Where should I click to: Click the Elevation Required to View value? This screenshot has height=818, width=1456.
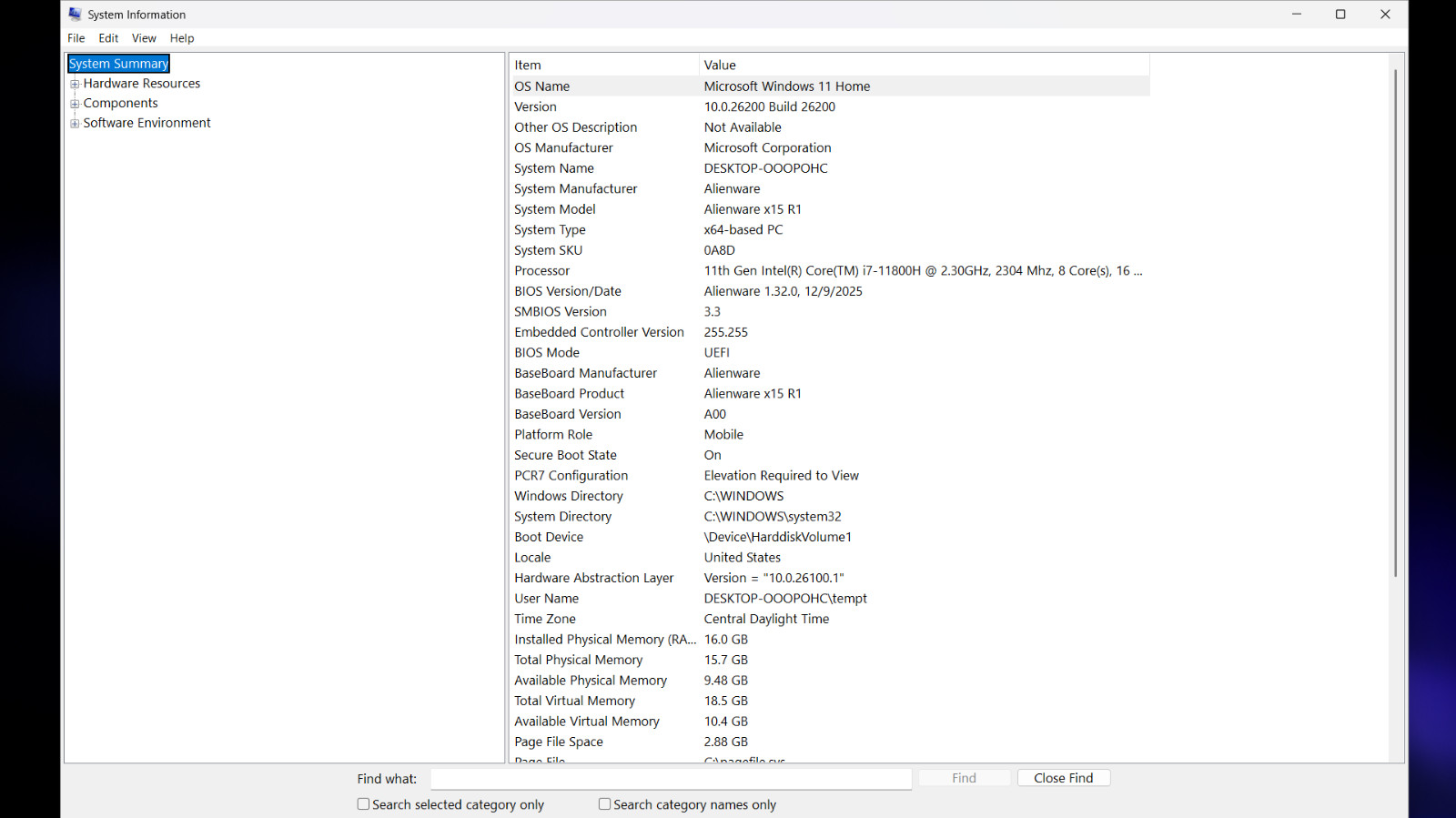pos(782,476)
